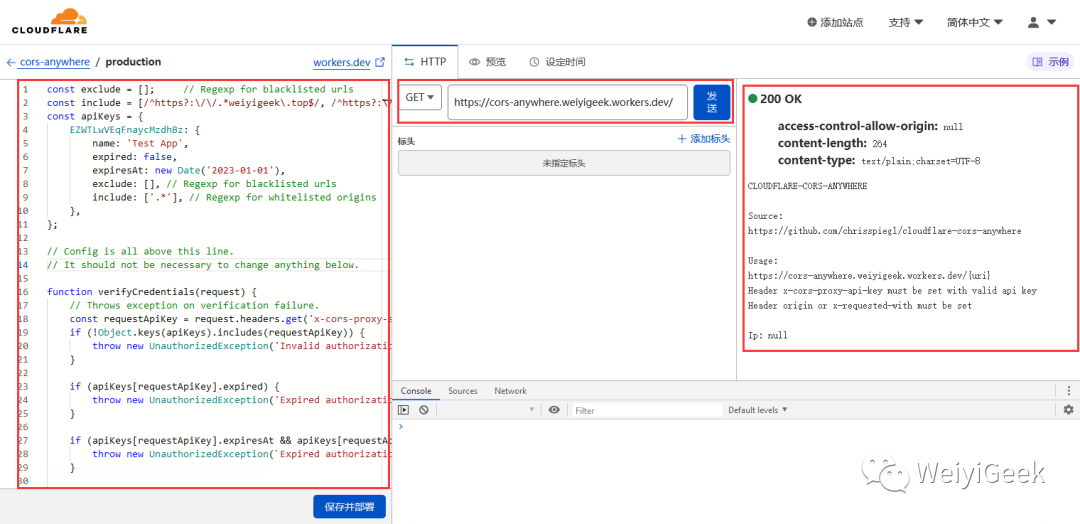Click the console execute script icon
Image resolution: width=1080 pixels, height=524 pixels.
click(x=404, y=410)
